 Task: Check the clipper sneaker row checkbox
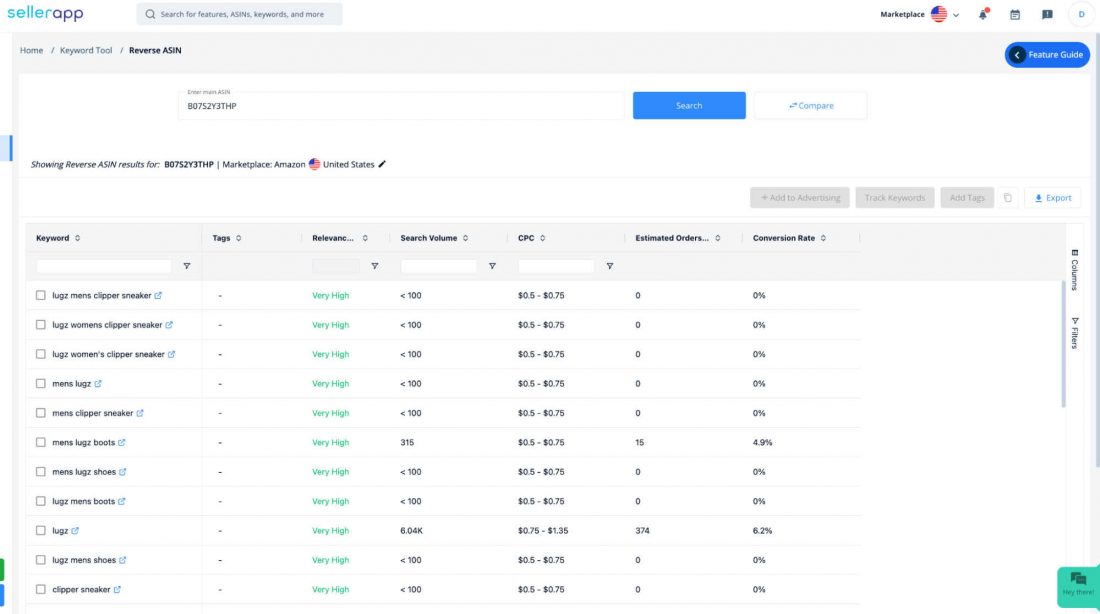coord(41,589)
